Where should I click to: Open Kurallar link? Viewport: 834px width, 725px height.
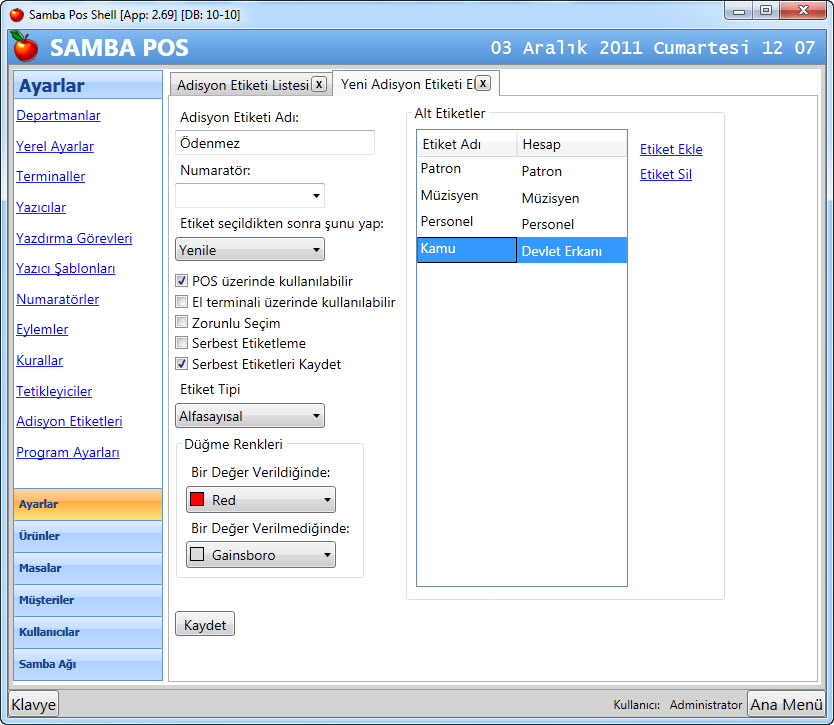pyautogui.click(x=39, y=361)
